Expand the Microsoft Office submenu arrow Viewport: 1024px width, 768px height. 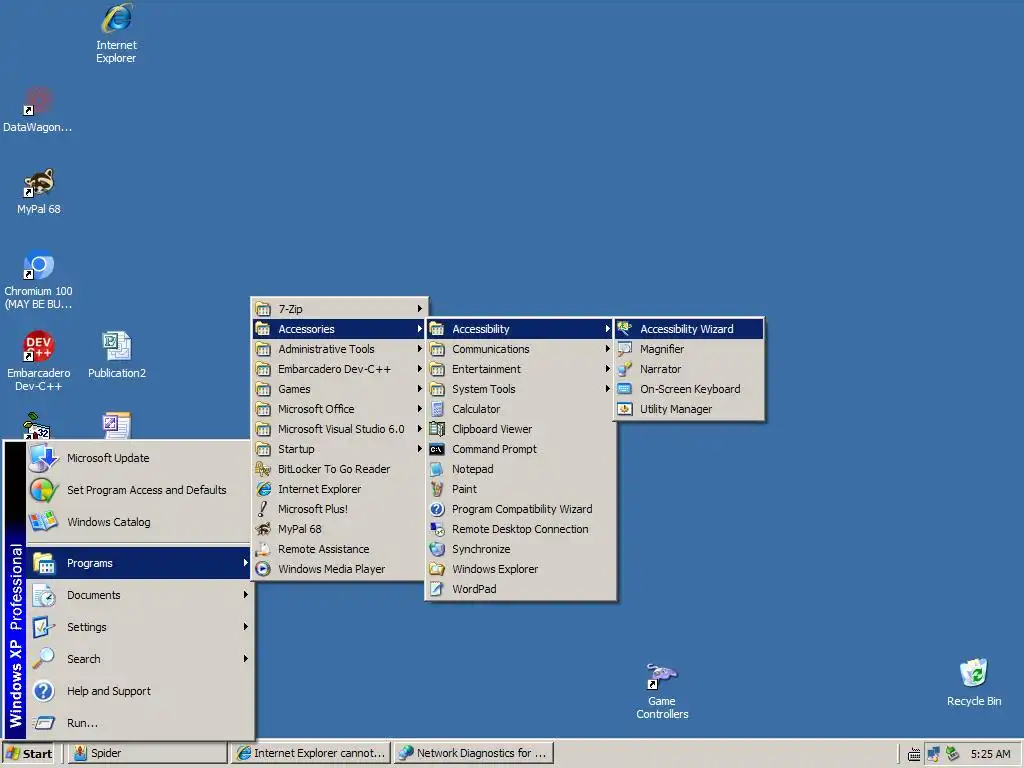[x=420, y=409]
